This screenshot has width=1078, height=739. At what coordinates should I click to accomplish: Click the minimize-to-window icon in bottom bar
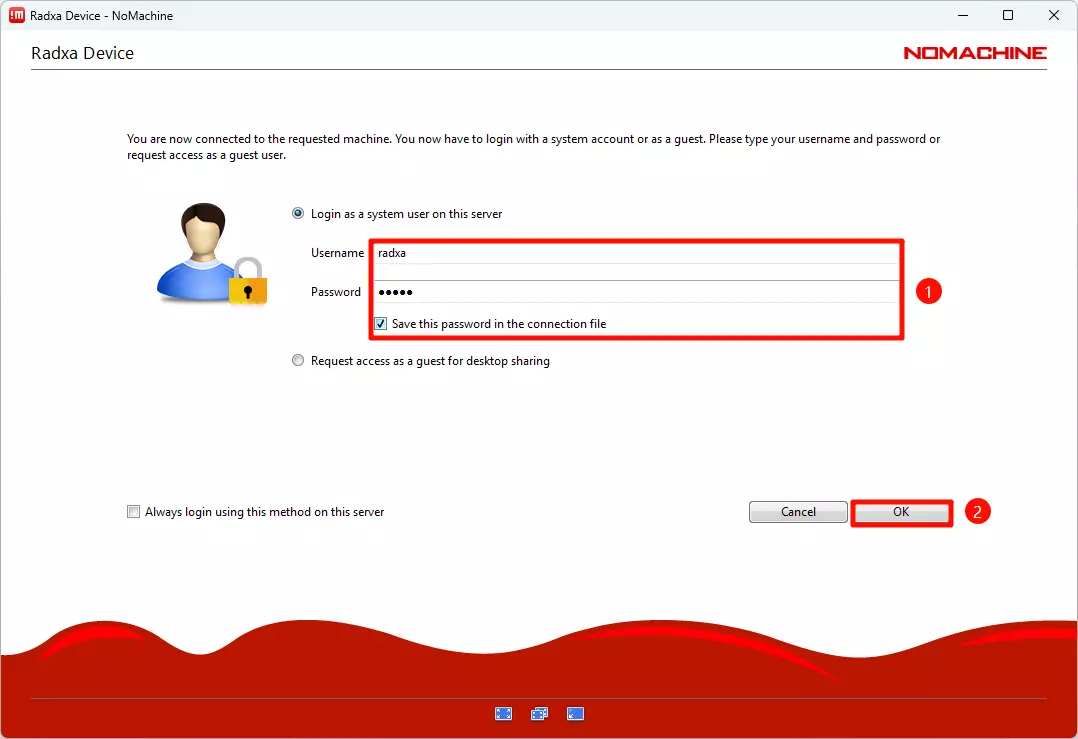pos(575,713)
